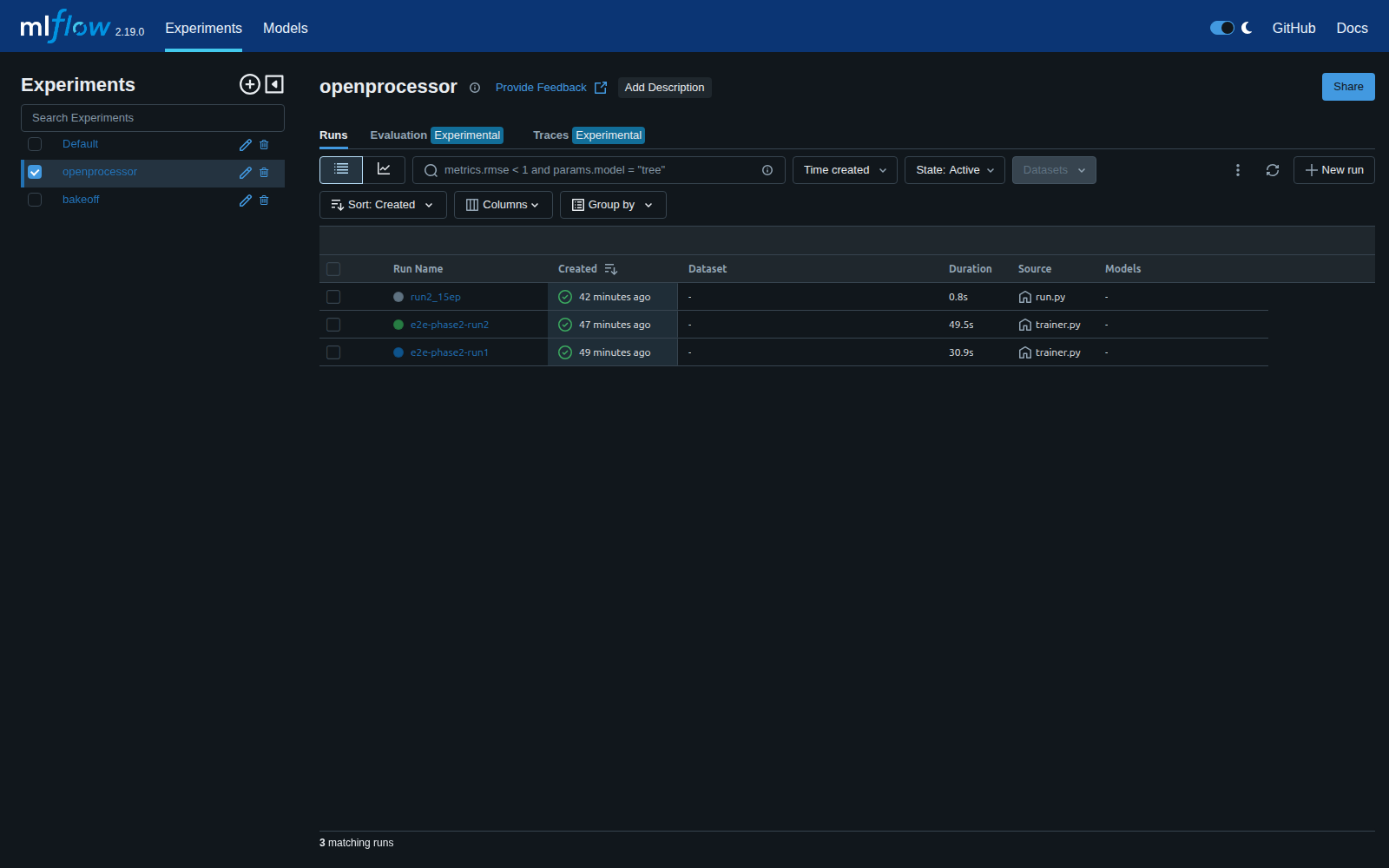
Task: Select the e2e-phase2-run2 run checkbox
Action: point(333,325)
